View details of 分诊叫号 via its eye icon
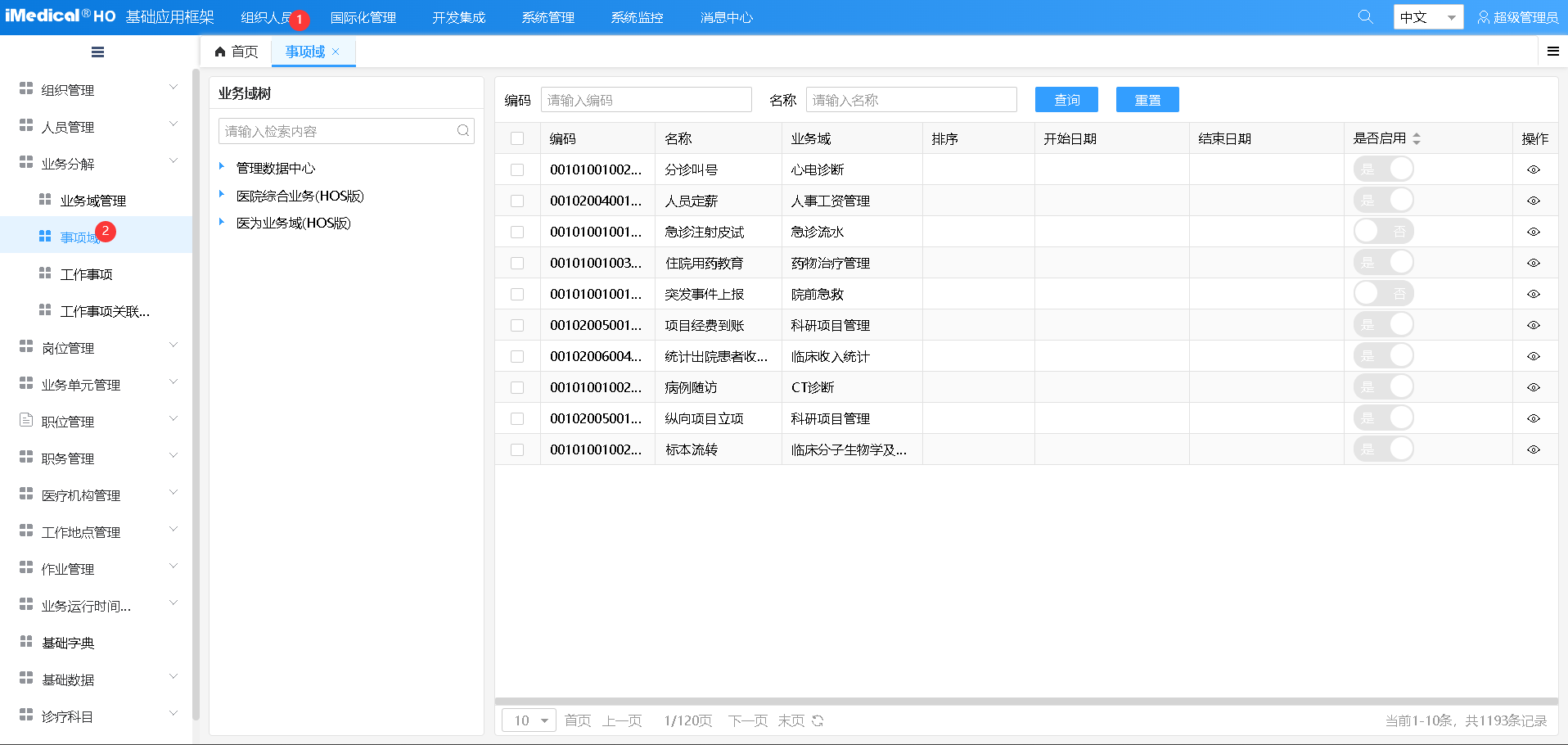Screen dimensions: 1568x745 [1534, 169]
